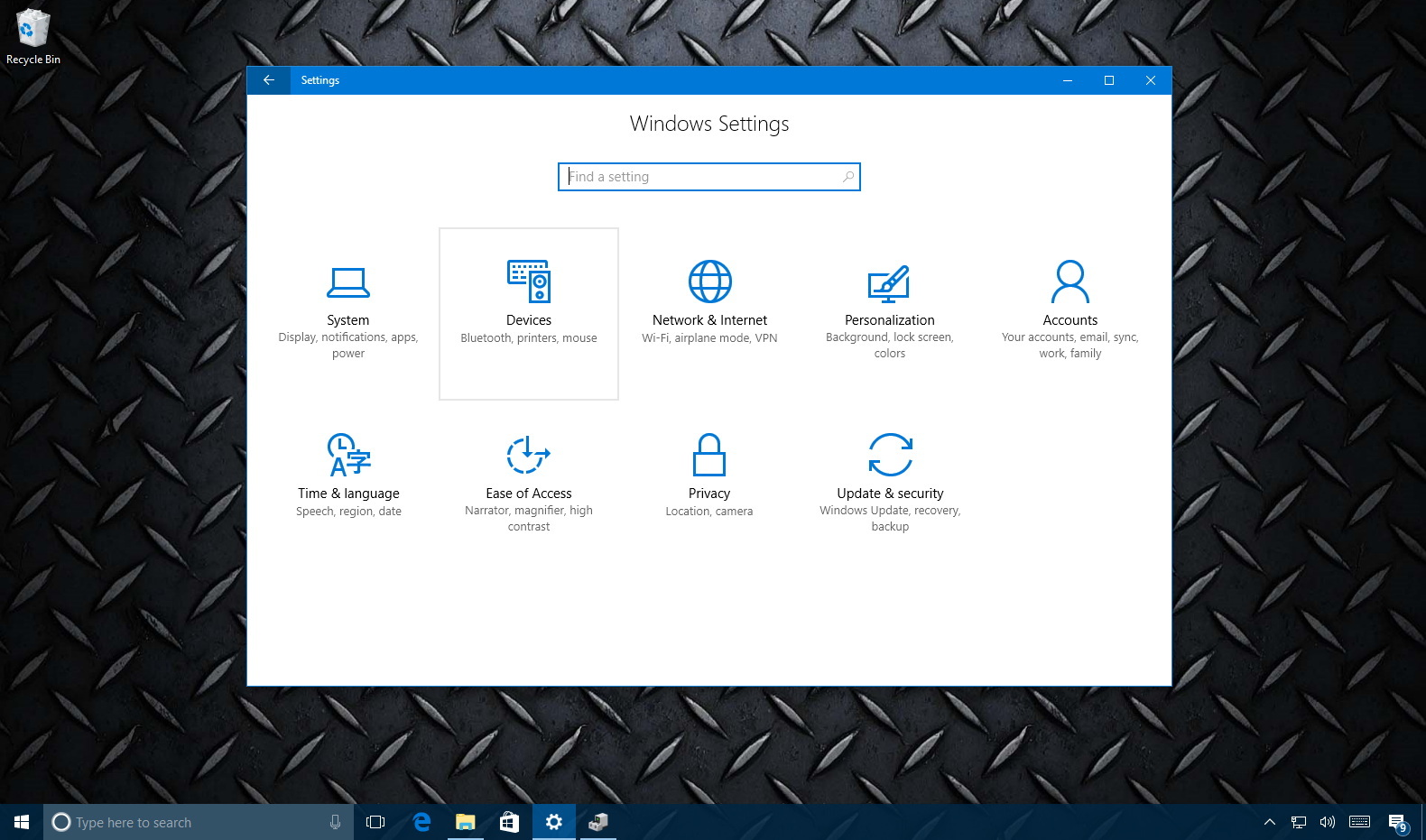Click the 'Narrator, magnifier, high contrast' text

point(529,519)
